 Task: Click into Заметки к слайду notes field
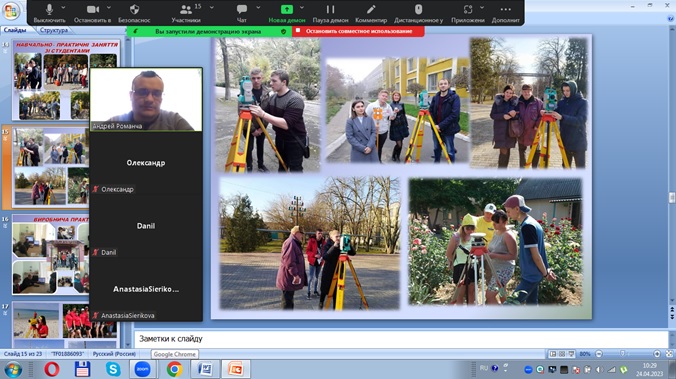(401, 339)
